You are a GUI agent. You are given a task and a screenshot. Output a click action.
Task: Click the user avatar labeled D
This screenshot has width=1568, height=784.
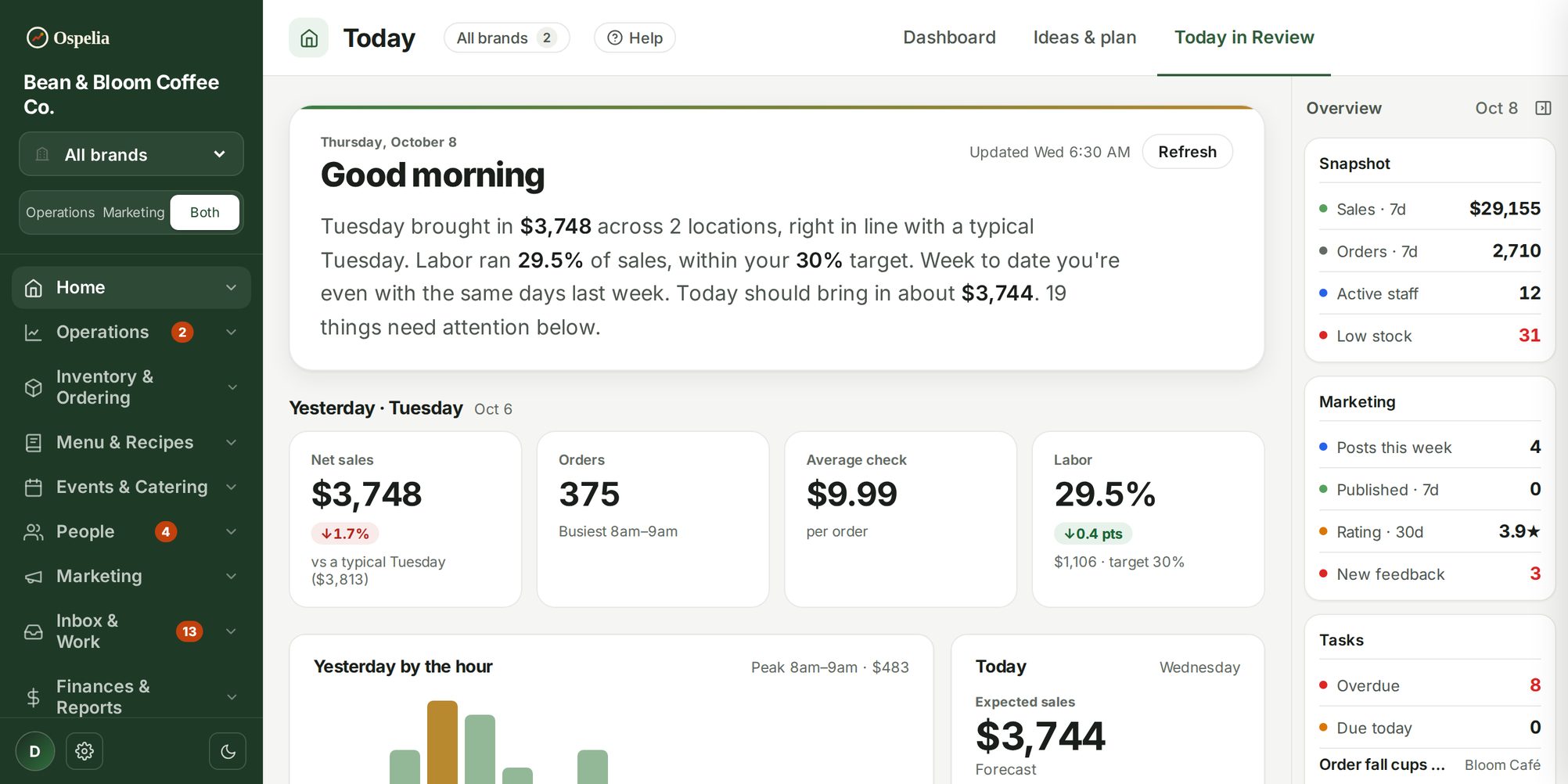pyautogui.click(x=35, y=751)
